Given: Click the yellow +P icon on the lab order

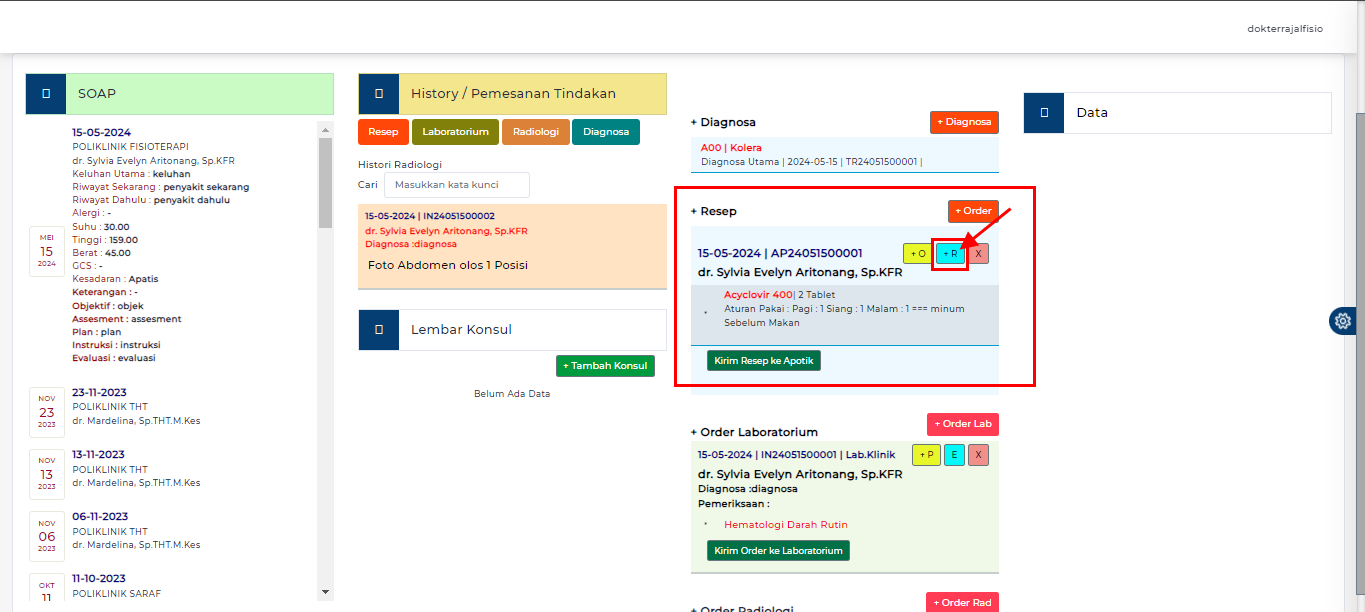Looking at the screenshot, I should 926,454.
